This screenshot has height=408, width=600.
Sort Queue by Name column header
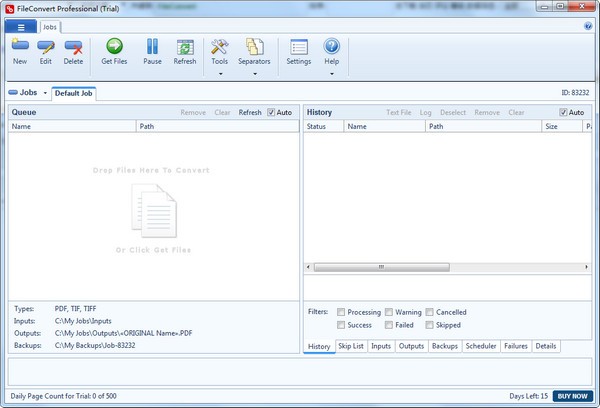[72, 126]
